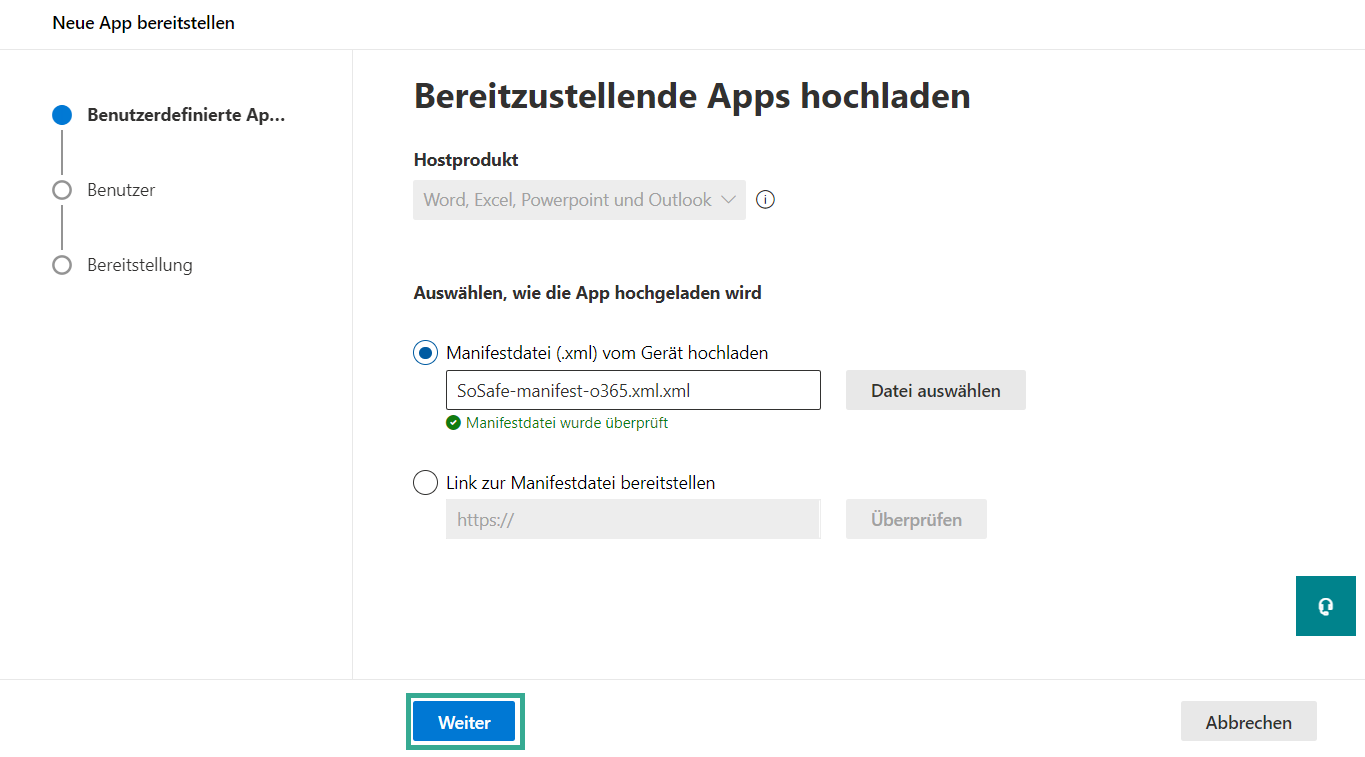Click the 'Datei auswählen' button

click(x=935, y=391)
